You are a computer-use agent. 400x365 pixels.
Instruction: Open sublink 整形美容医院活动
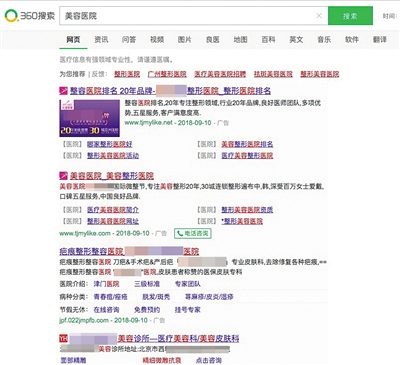(113, 156)
